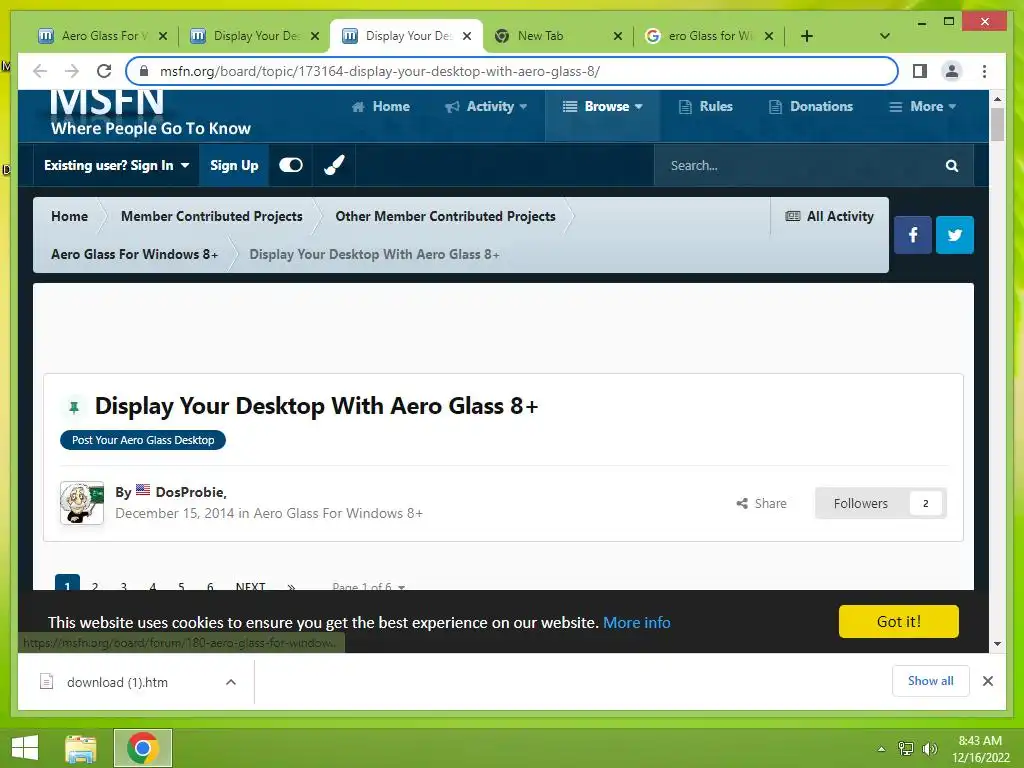Open Aero Glass For Windows 8+ breadcrumb
Image resolution: width=1024 pixels, height=768 pixels.
coord(135,254)
